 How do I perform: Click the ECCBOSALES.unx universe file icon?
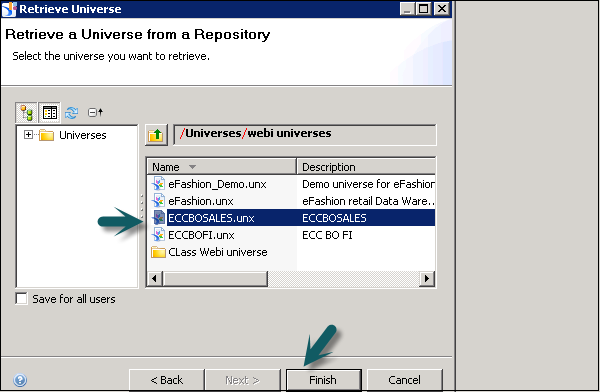(158, 217)
